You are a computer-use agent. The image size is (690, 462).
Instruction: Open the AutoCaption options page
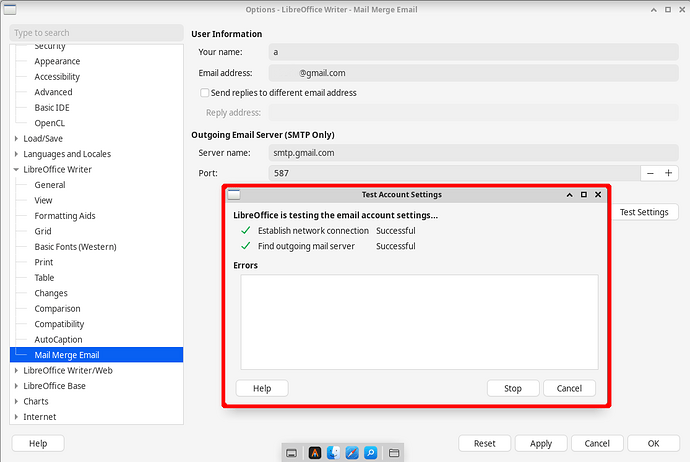pos(60,340)
